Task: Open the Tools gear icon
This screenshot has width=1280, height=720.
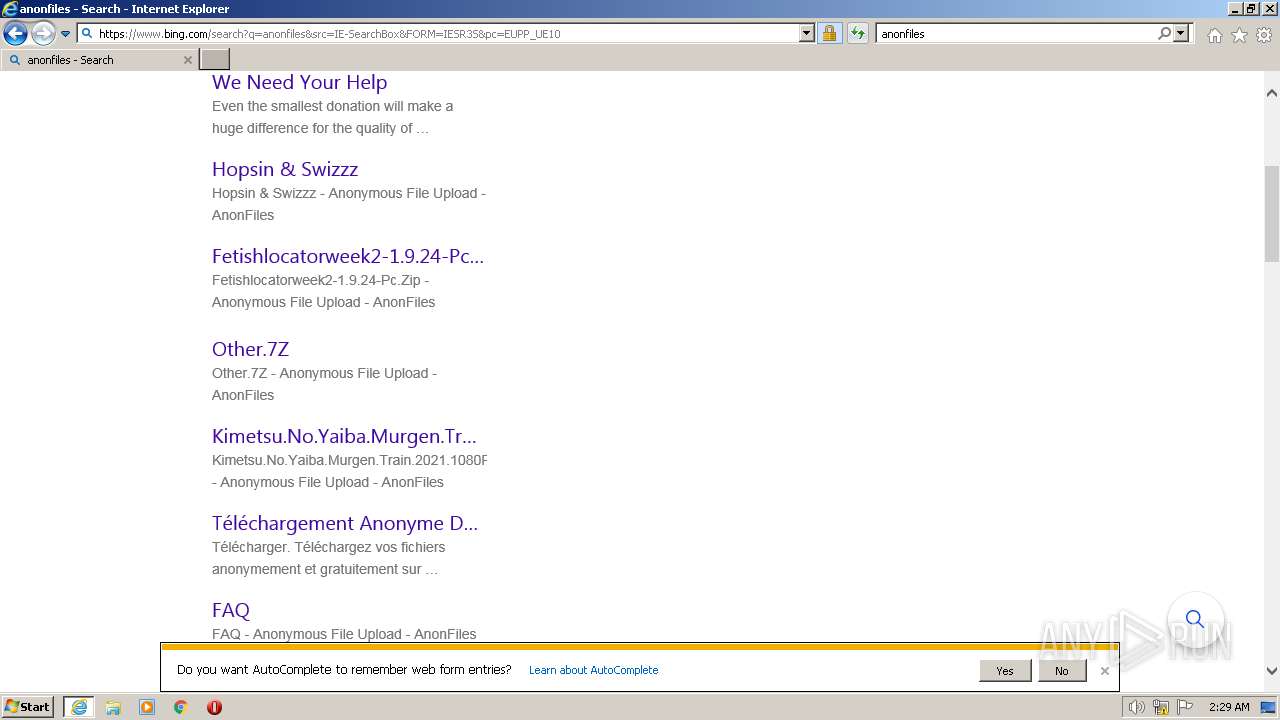Action: pyautogui.click(x=1264, y=35)
